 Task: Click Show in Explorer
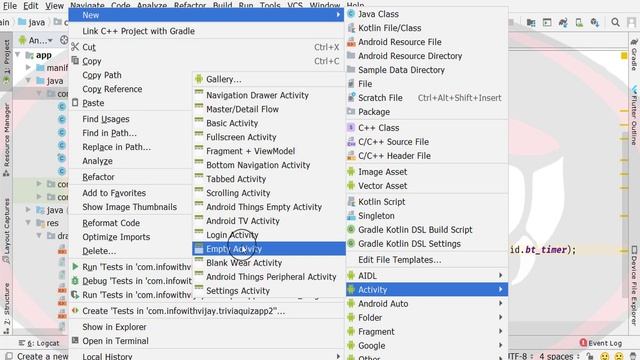click(206, 327)
